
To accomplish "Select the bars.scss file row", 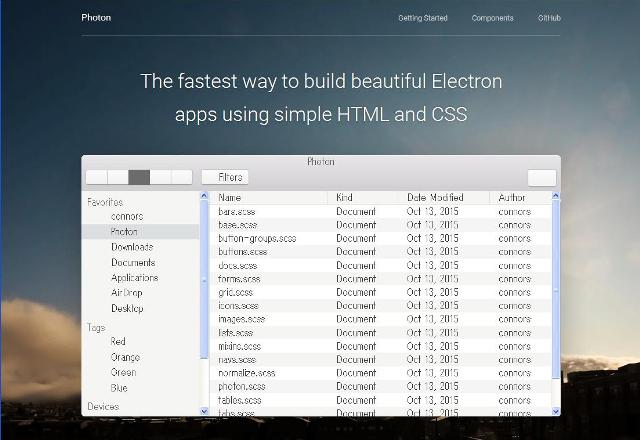I will (380, 211).
